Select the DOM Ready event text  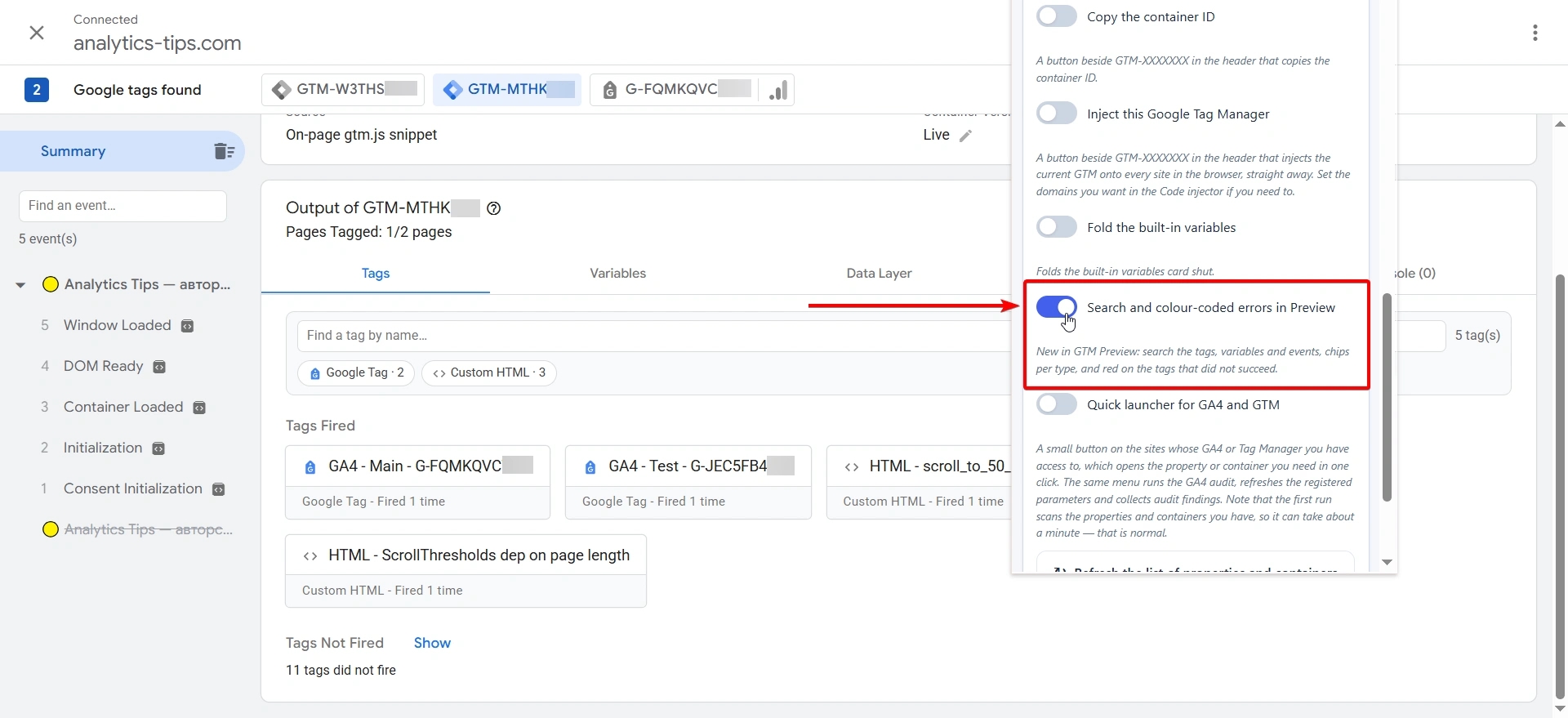point(104,367)
